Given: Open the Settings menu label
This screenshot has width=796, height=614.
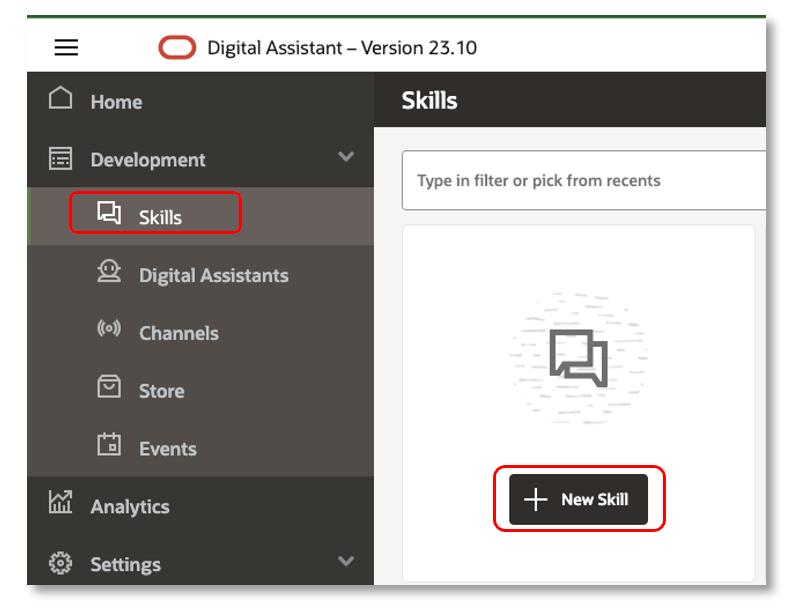Looking at the screenshot, I should pos(125,564).
